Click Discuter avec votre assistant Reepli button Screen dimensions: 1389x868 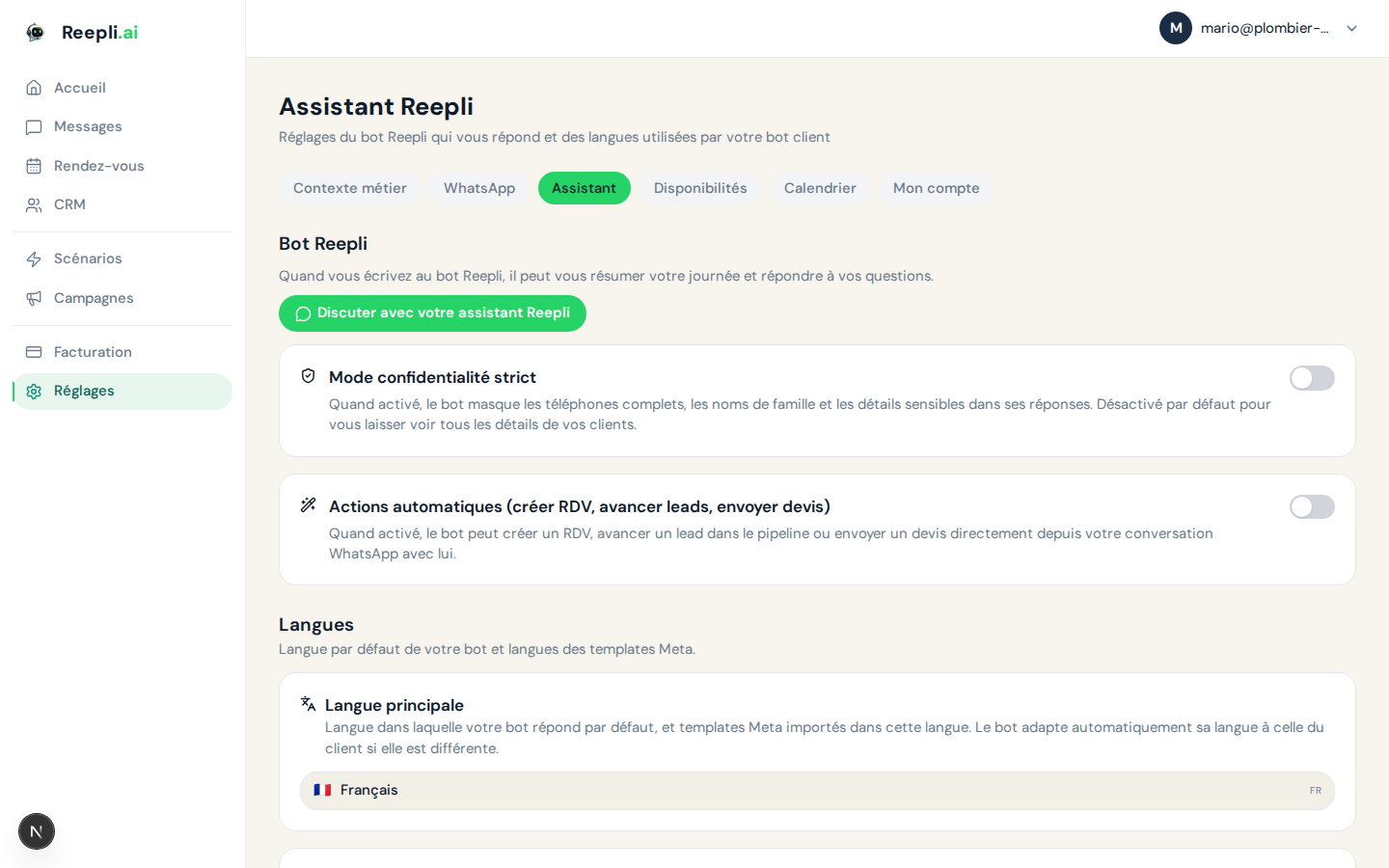432,313
